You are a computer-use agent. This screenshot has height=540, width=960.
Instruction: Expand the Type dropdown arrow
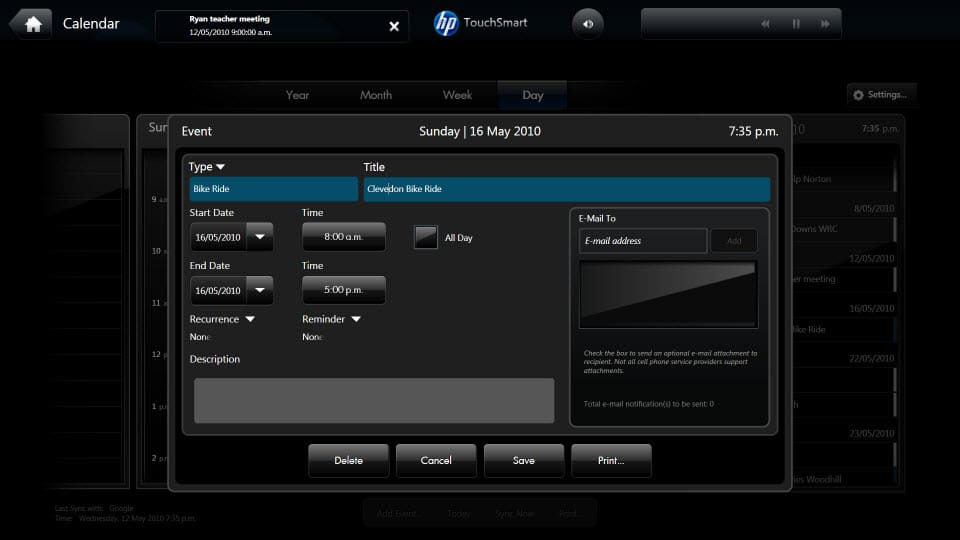coord(220,167)
